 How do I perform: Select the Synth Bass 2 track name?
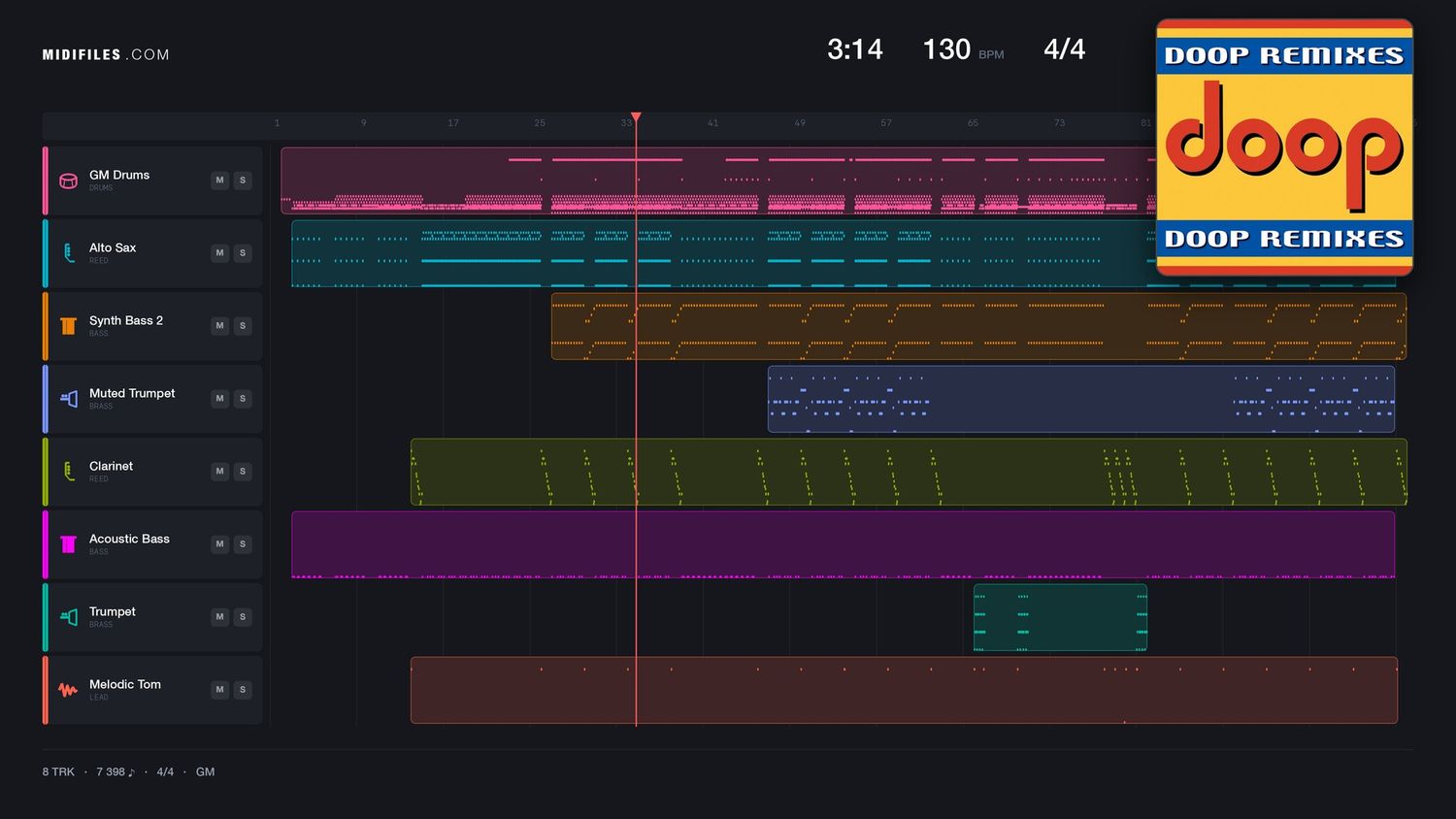tap(126, 320)
